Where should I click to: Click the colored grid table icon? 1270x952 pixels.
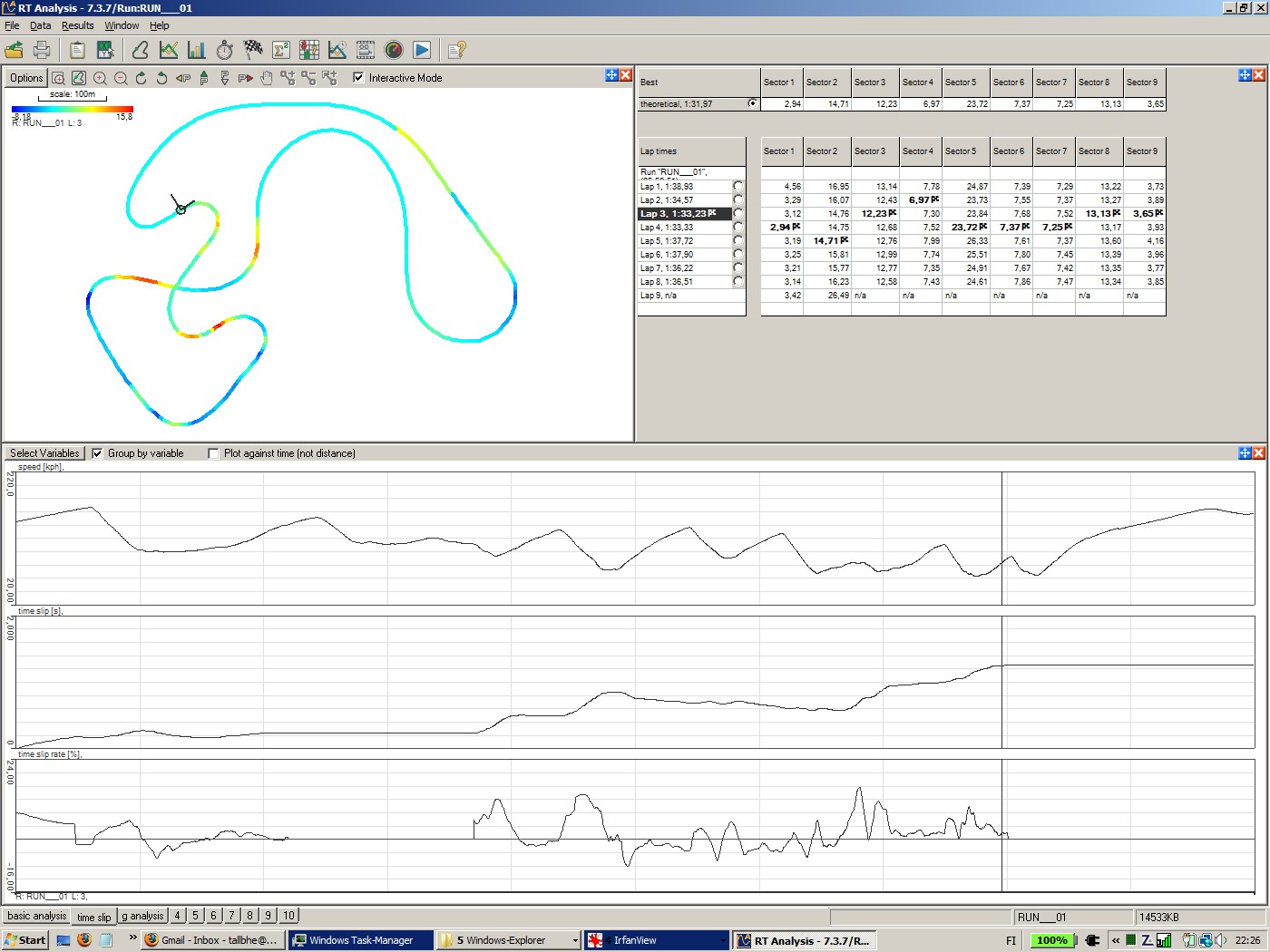click(309, 50)
